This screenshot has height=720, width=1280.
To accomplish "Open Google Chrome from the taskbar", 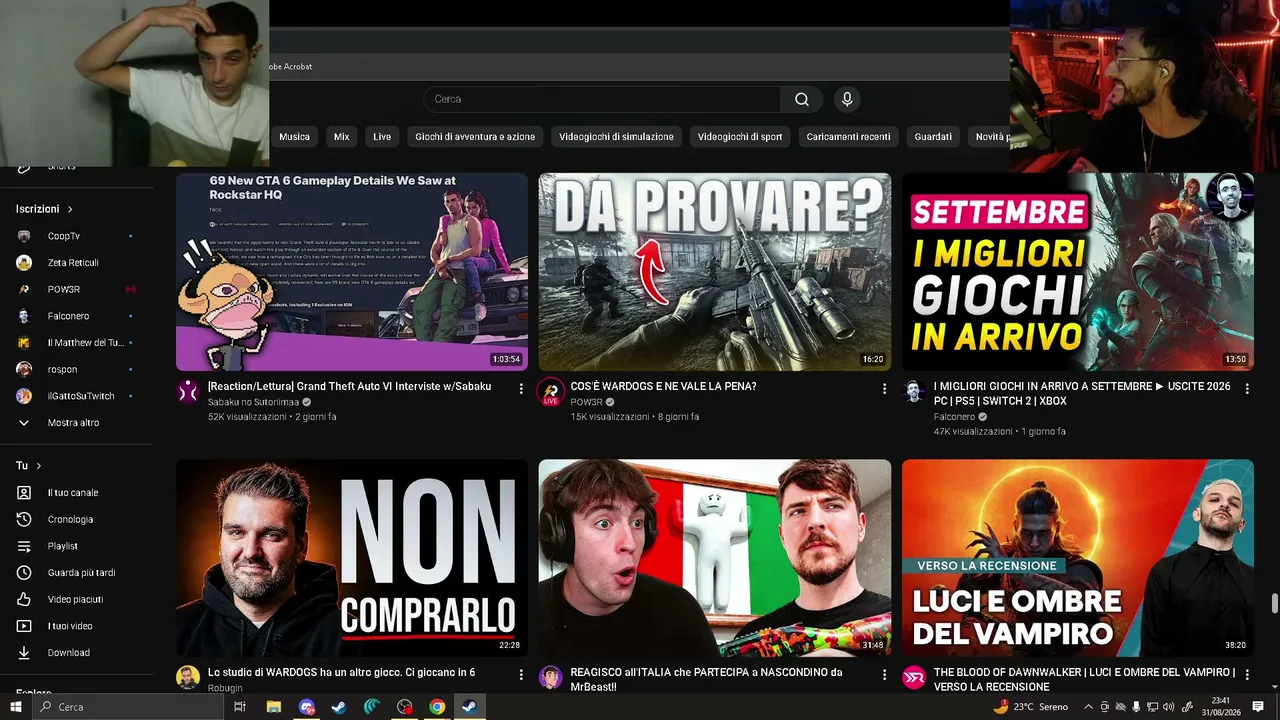I will coord(437,707).
